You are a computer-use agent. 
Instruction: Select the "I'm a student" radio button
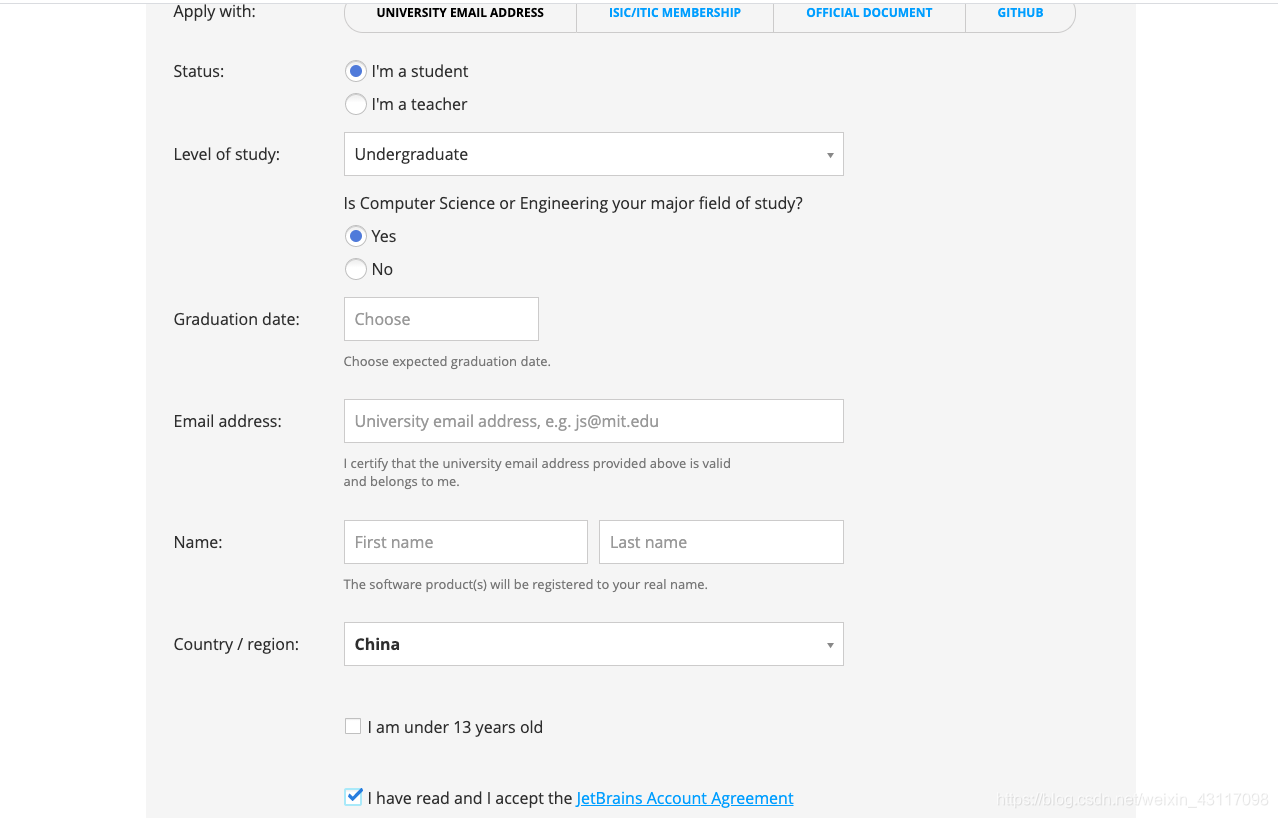355,71
